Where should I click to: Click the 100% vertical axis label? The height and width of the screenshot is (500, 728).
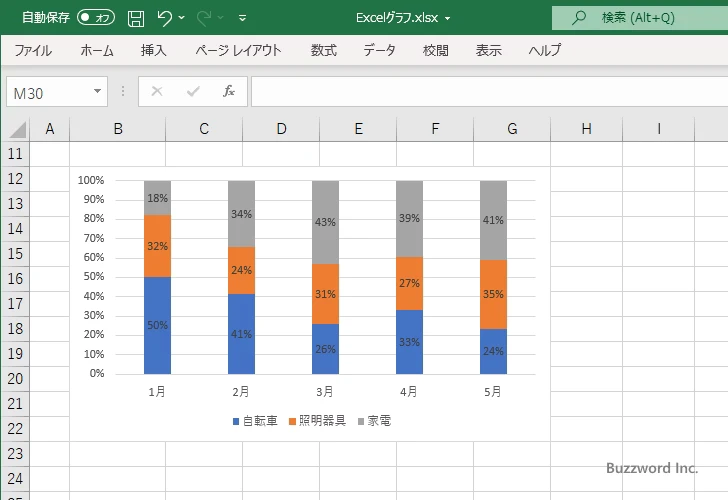tap(91, 180)
